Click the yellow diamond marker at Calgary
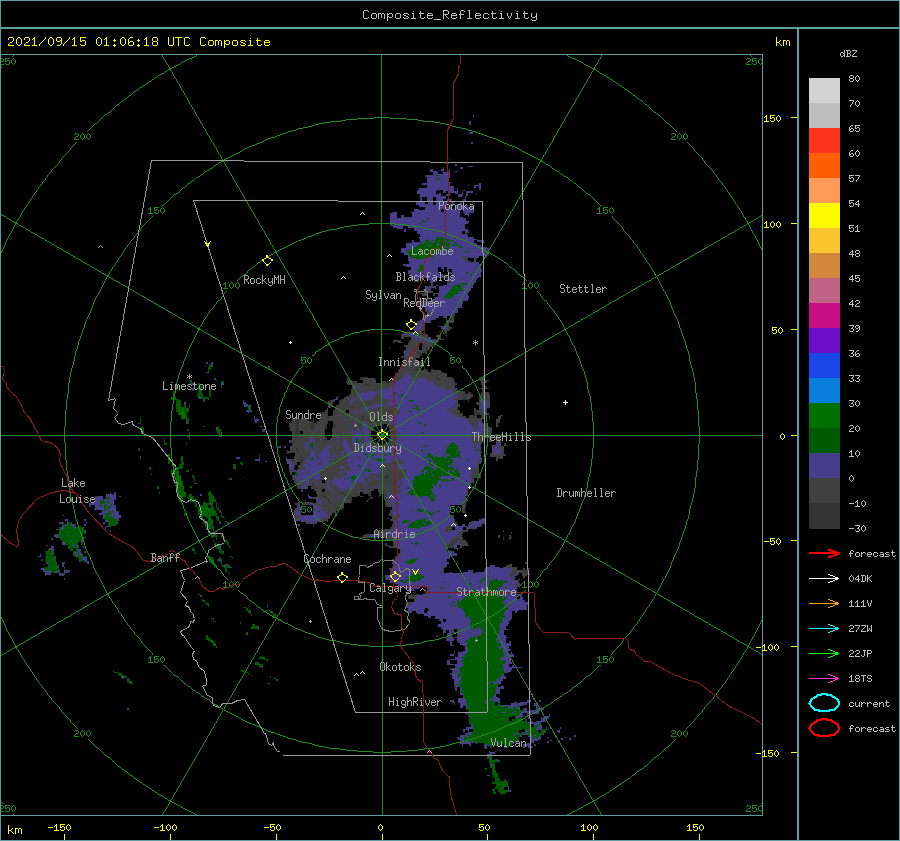 (x=395, y=576)
